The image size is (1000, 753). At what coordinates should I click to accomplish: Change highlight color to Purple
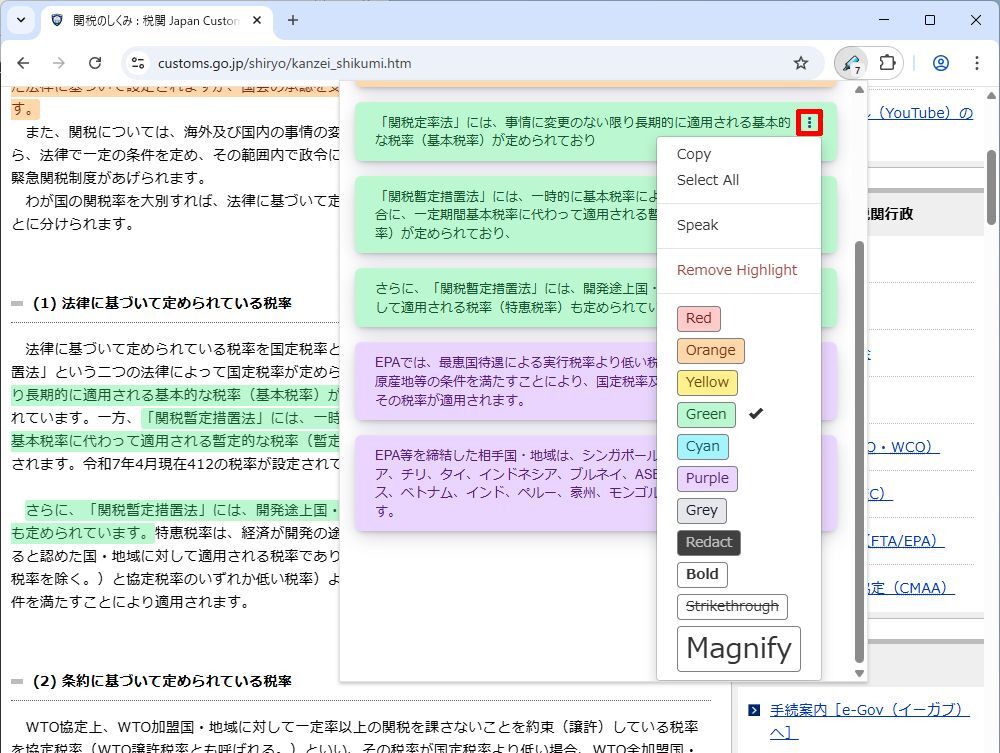click(x=707, y=478)
